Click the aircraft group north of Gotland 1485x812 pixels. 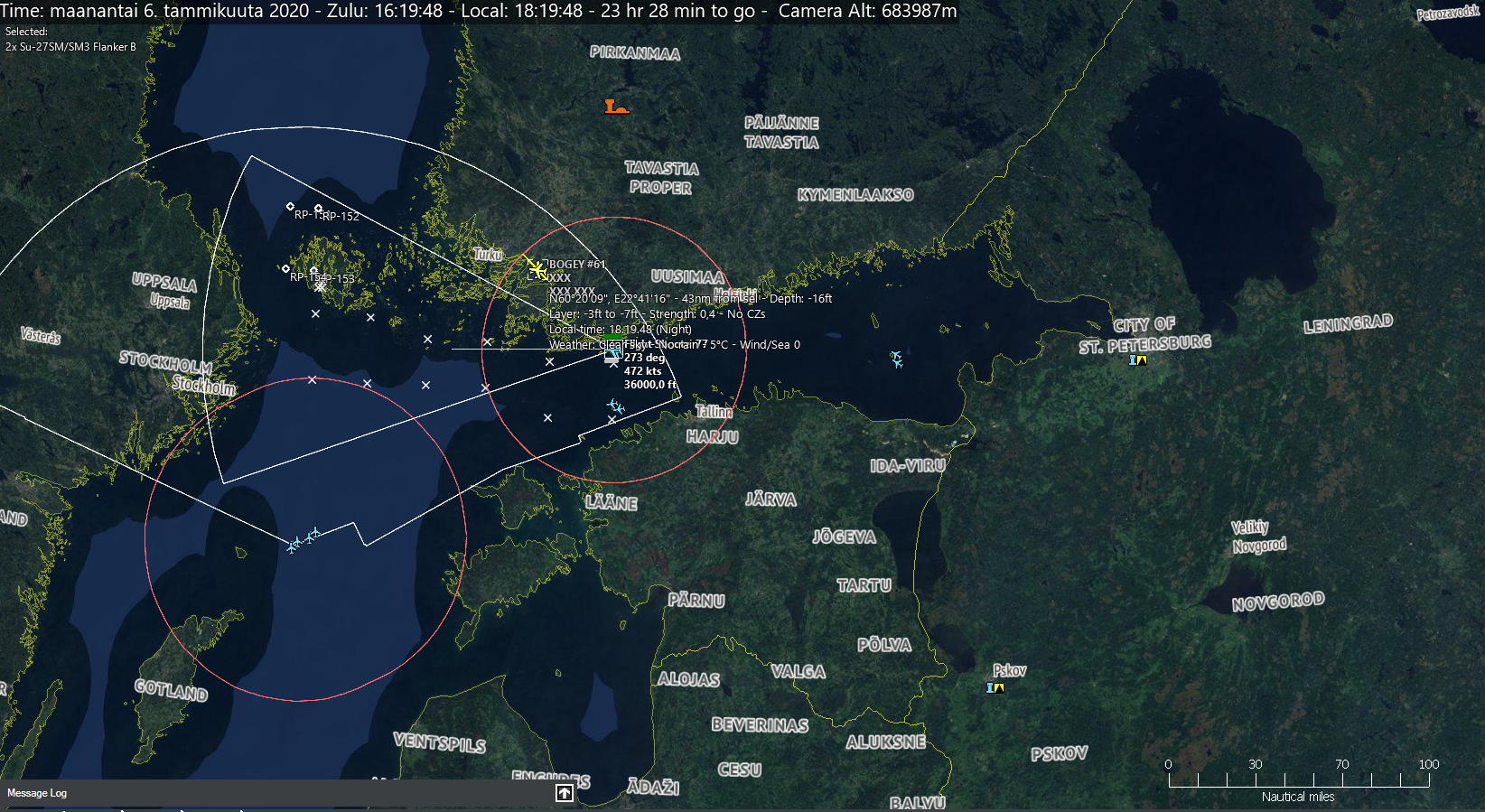303,540
